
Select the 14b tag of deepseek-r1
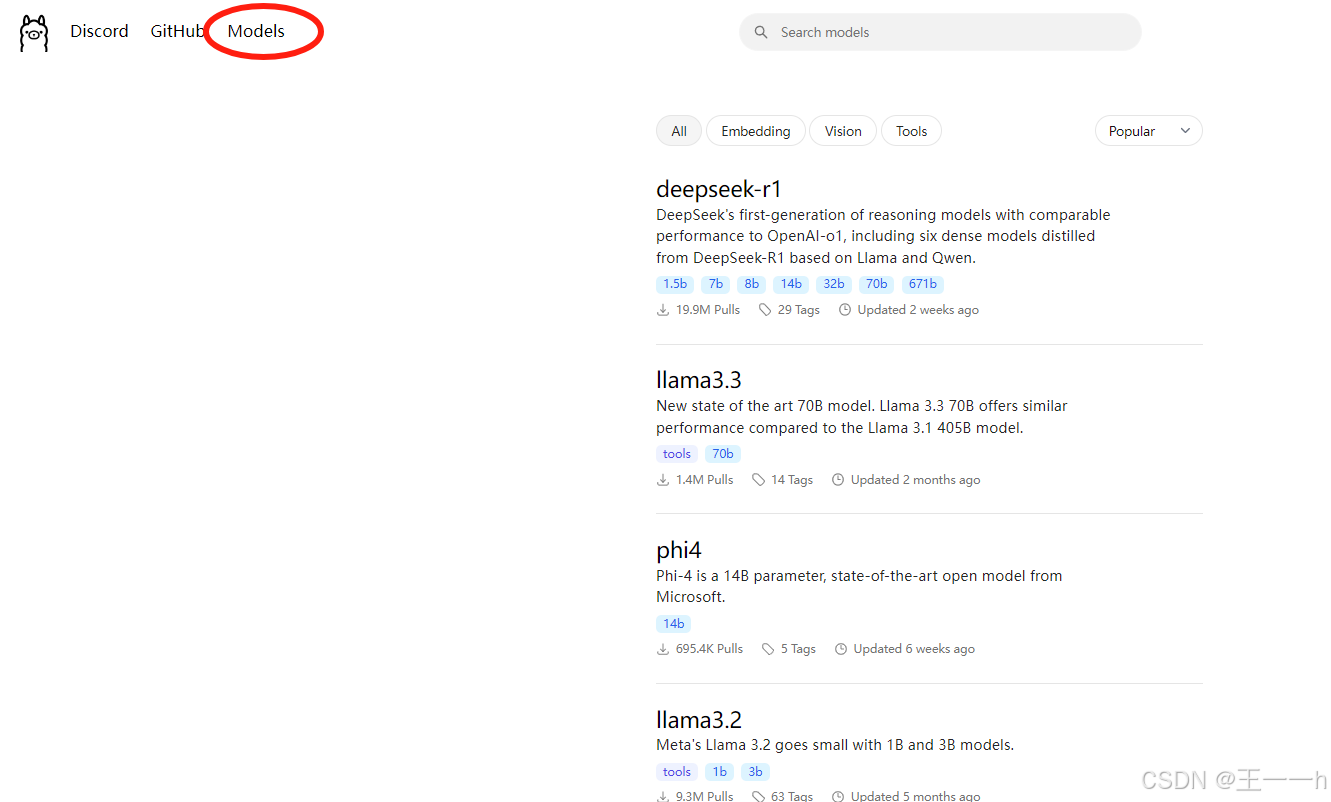(791, 284)
